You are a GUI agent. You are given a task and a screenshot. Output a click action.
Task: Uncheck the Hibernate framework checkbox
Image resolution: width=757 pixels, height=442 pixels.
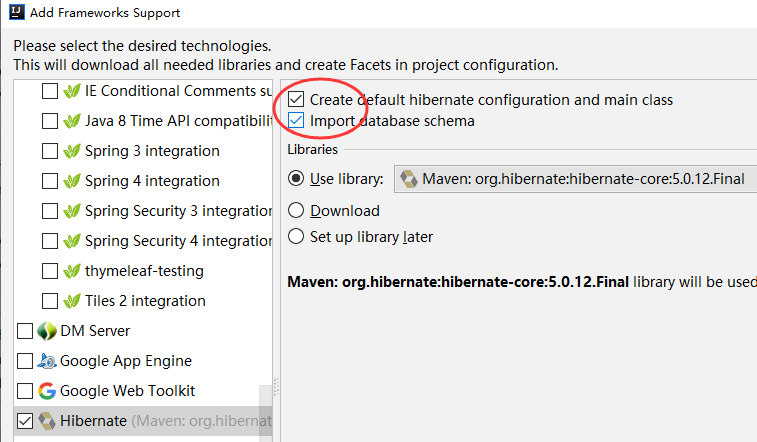pyautogui.click(x=25, y=421)
